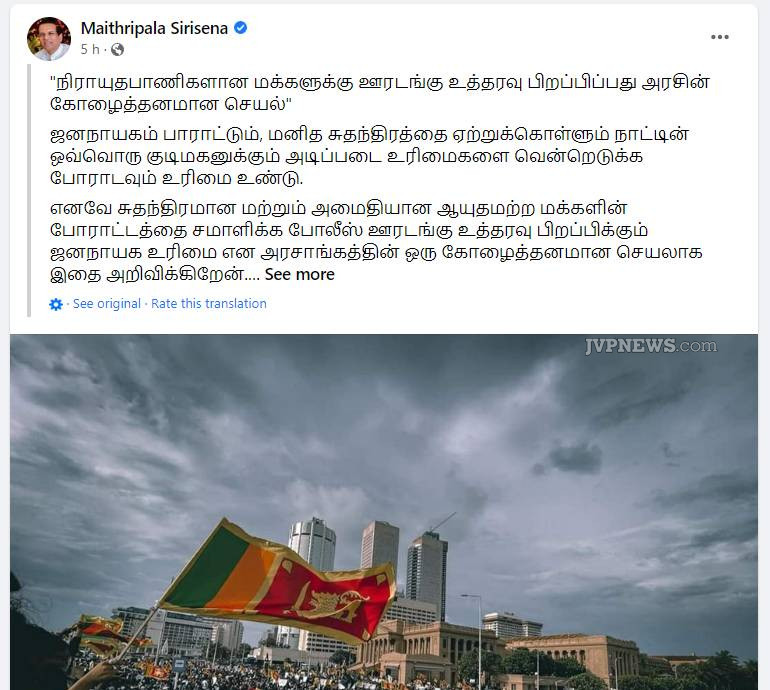Click the JVPNEWS.com watermark on the photo
The width and height of the screenshot is (770, 690).
pyautogui.click(x=651, y=346)
